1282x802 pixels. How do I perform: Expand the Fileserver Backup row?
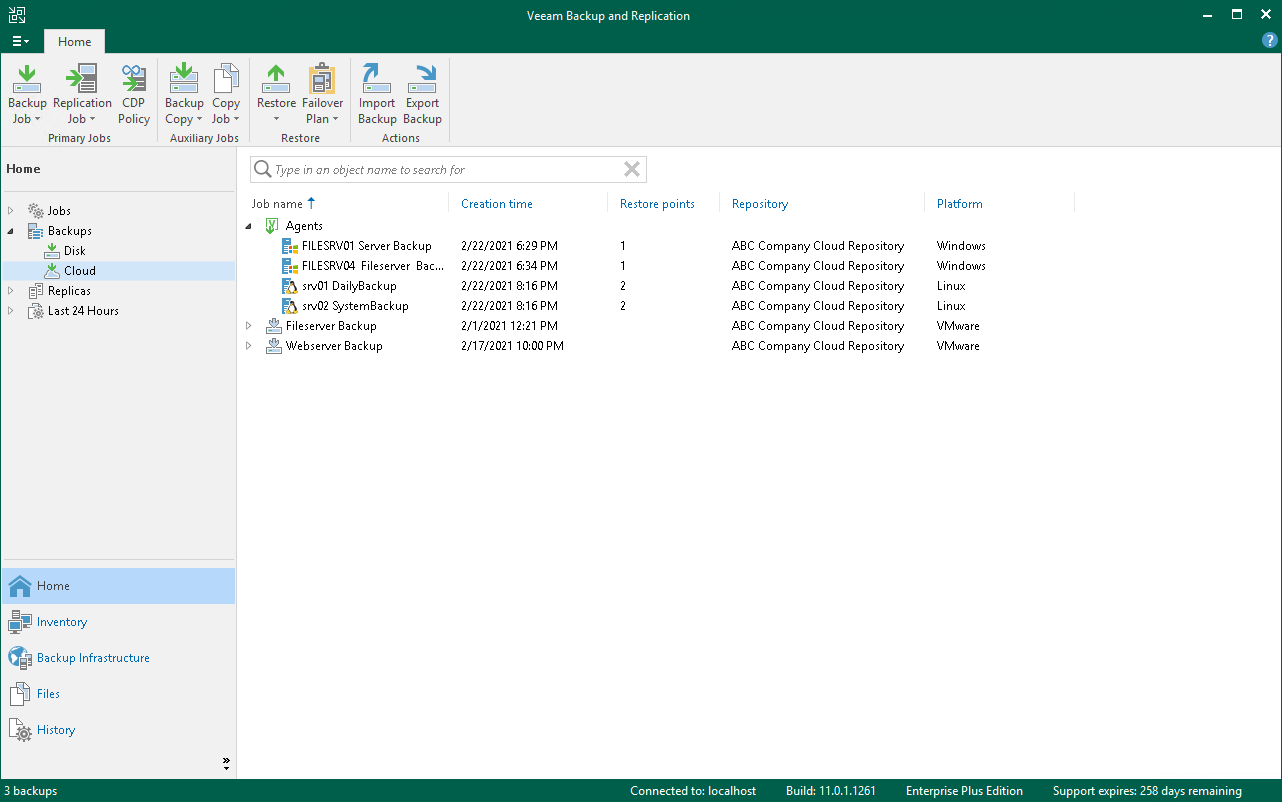coord(249,326)
